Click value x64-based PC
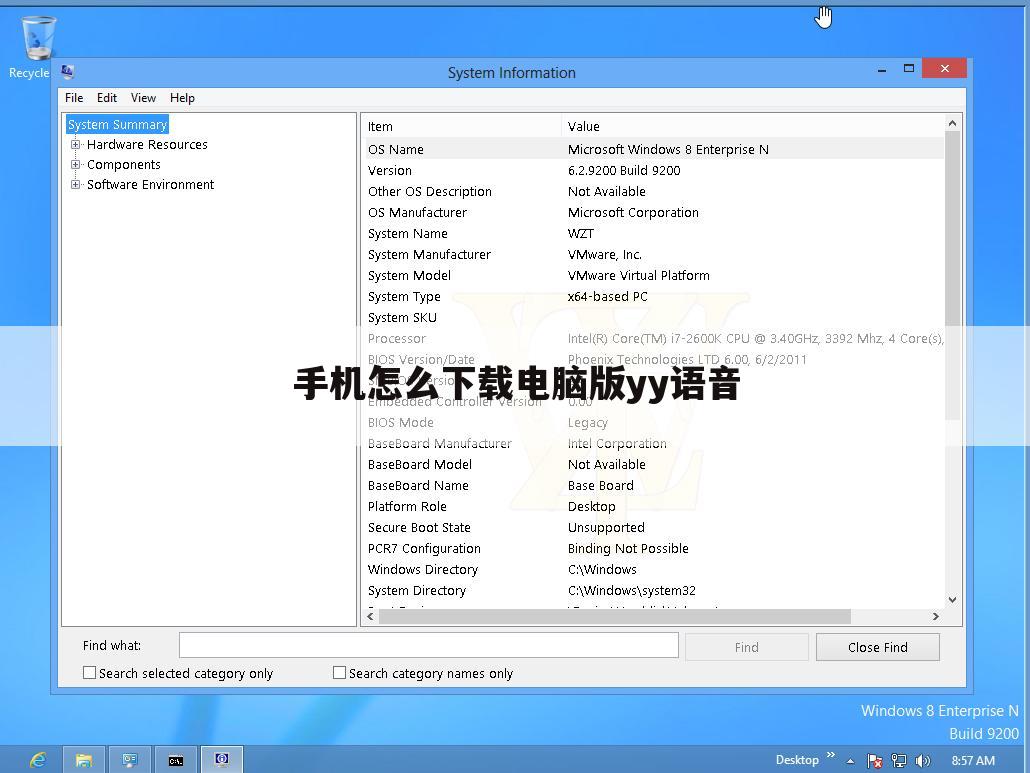This screenshot has width=1030, height=773. 608,296
